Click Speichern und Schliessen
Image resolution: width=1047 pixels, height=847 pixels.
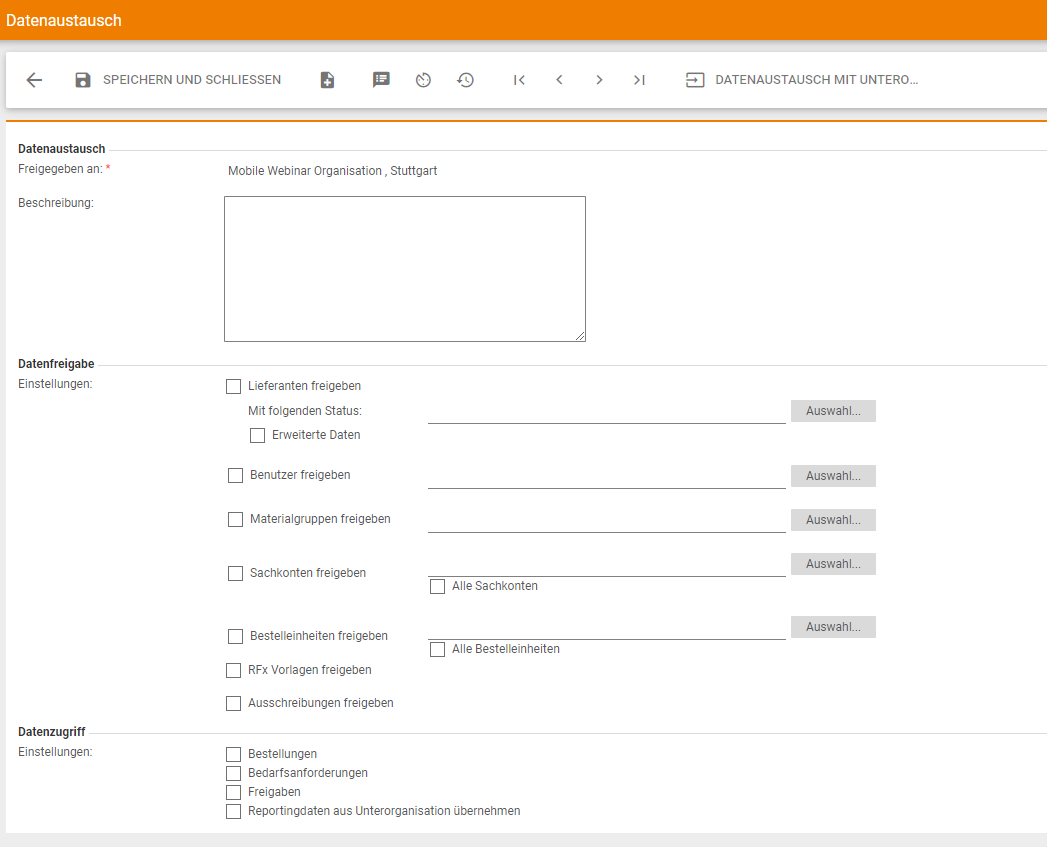178,80
